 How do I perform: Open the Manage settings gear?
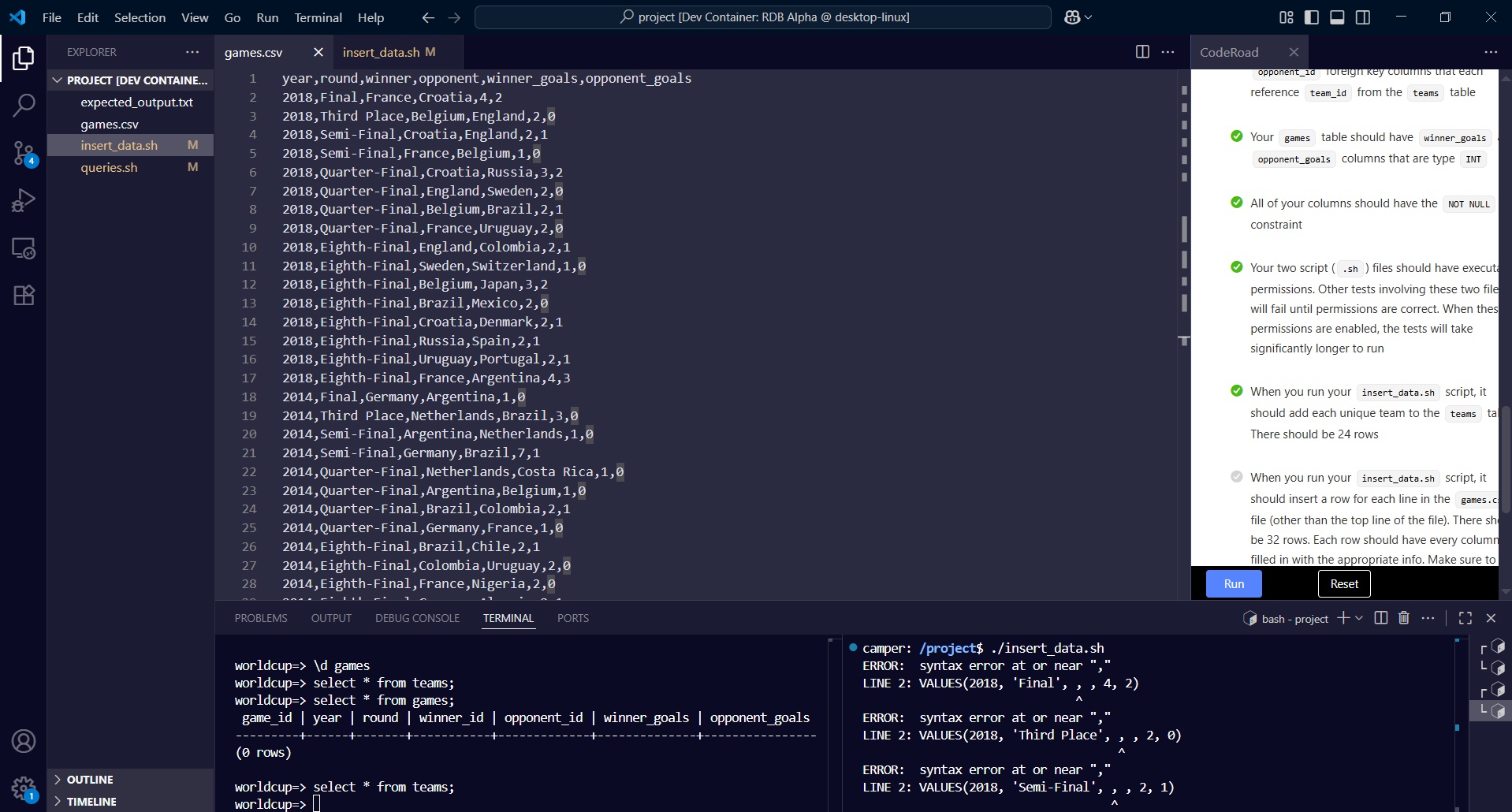pos(24,789)
